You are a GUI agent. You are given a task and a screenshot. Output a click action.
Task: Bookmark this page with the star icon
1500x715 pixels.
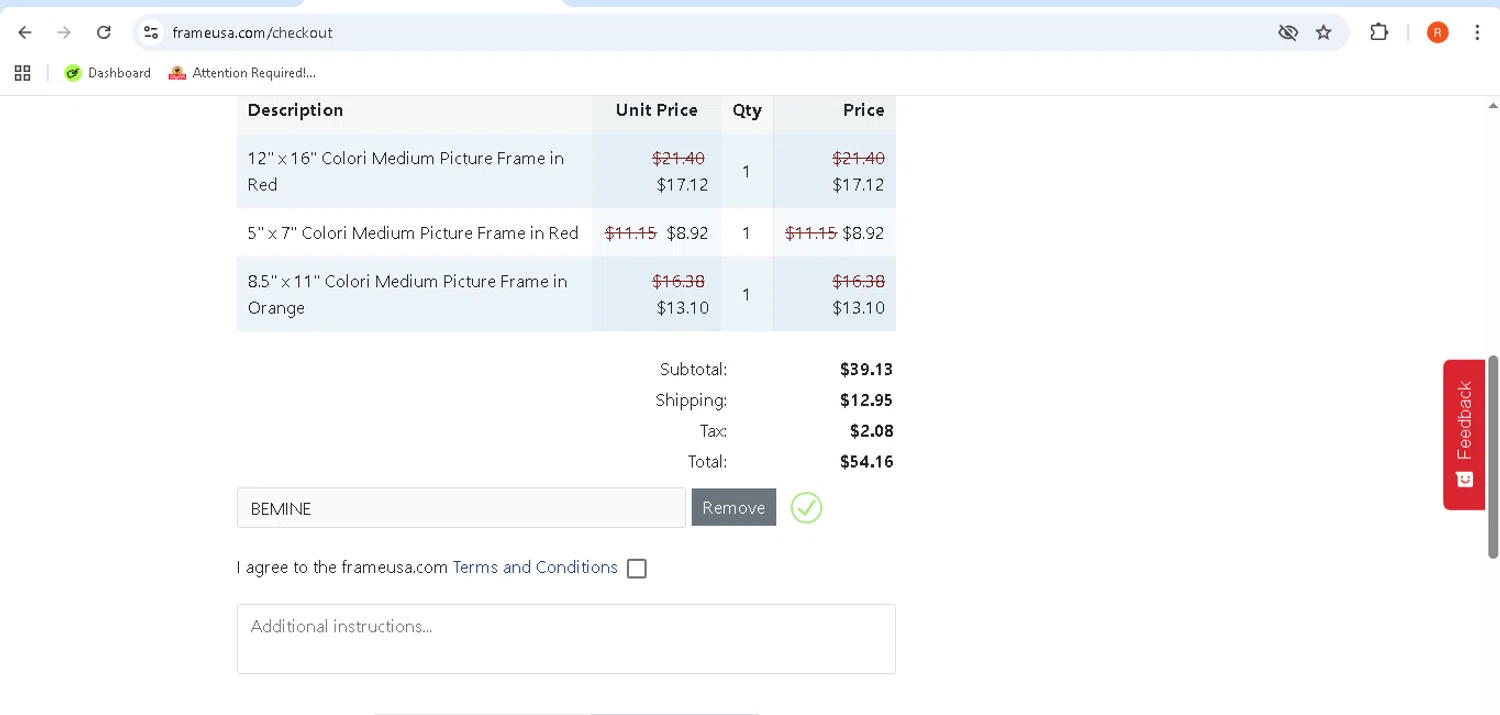[1324, 32]
